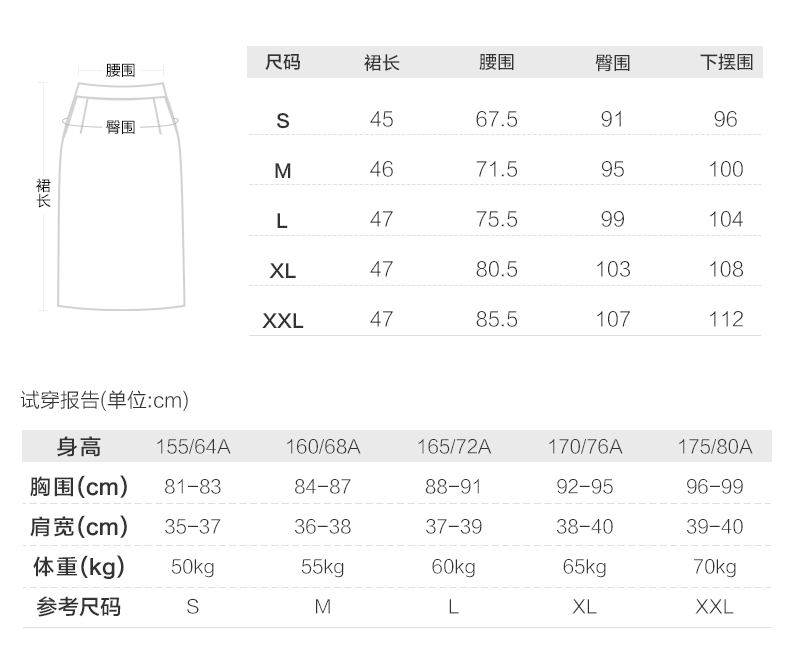Select the 尺码 column header in the size table
The height and width of the screenshot is (660, 790).
point(282,63)
